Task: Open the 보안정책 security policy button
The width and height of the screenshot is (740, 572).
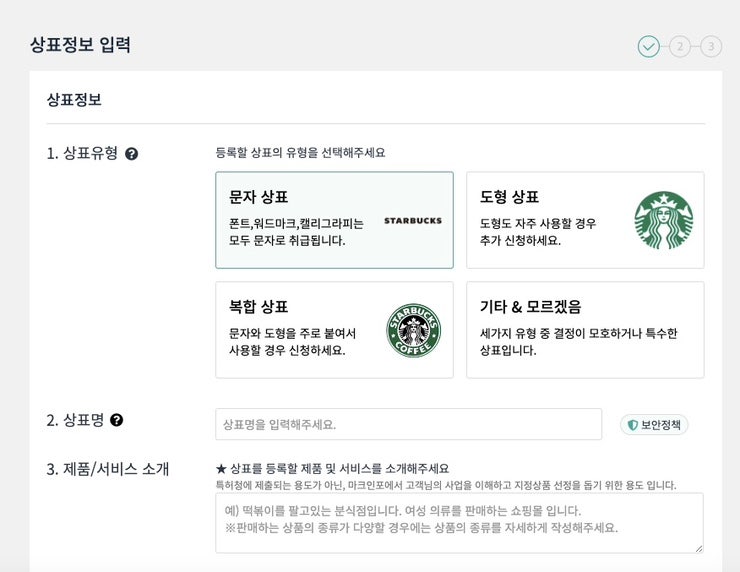Action: coord(654,425)
